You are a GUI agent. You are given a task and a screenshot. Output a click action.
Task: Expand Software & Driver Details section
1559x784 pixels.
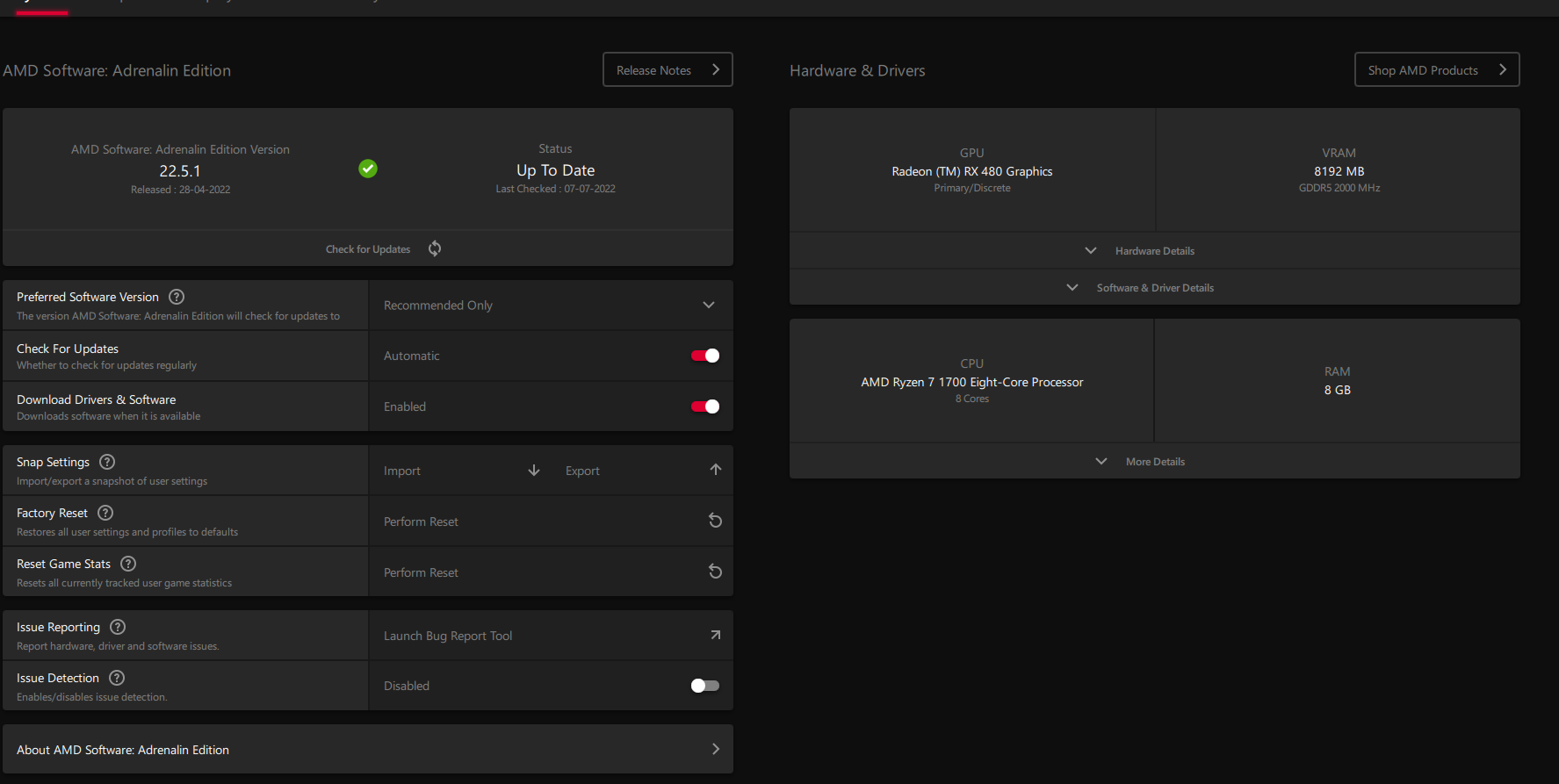point(1155,287)
